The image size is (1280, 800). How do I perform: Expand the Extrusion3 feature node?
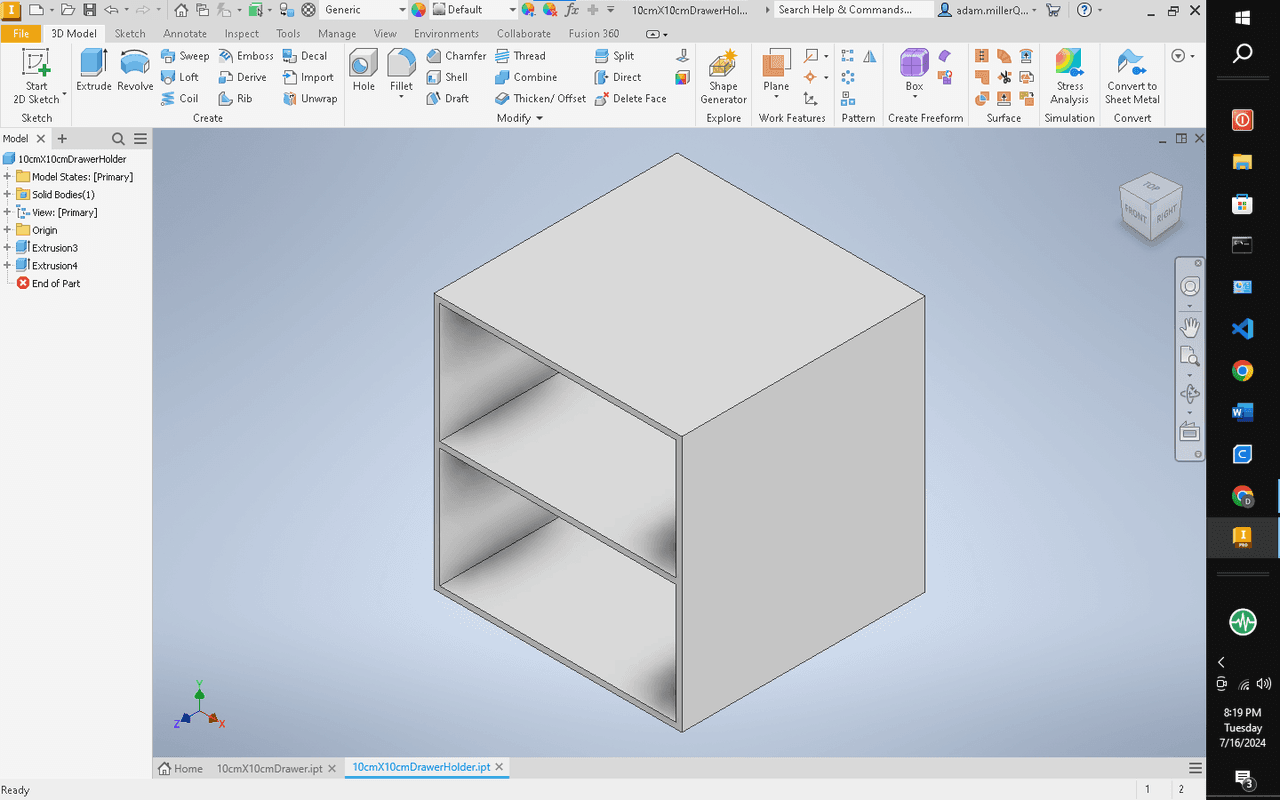coord(8,248)
